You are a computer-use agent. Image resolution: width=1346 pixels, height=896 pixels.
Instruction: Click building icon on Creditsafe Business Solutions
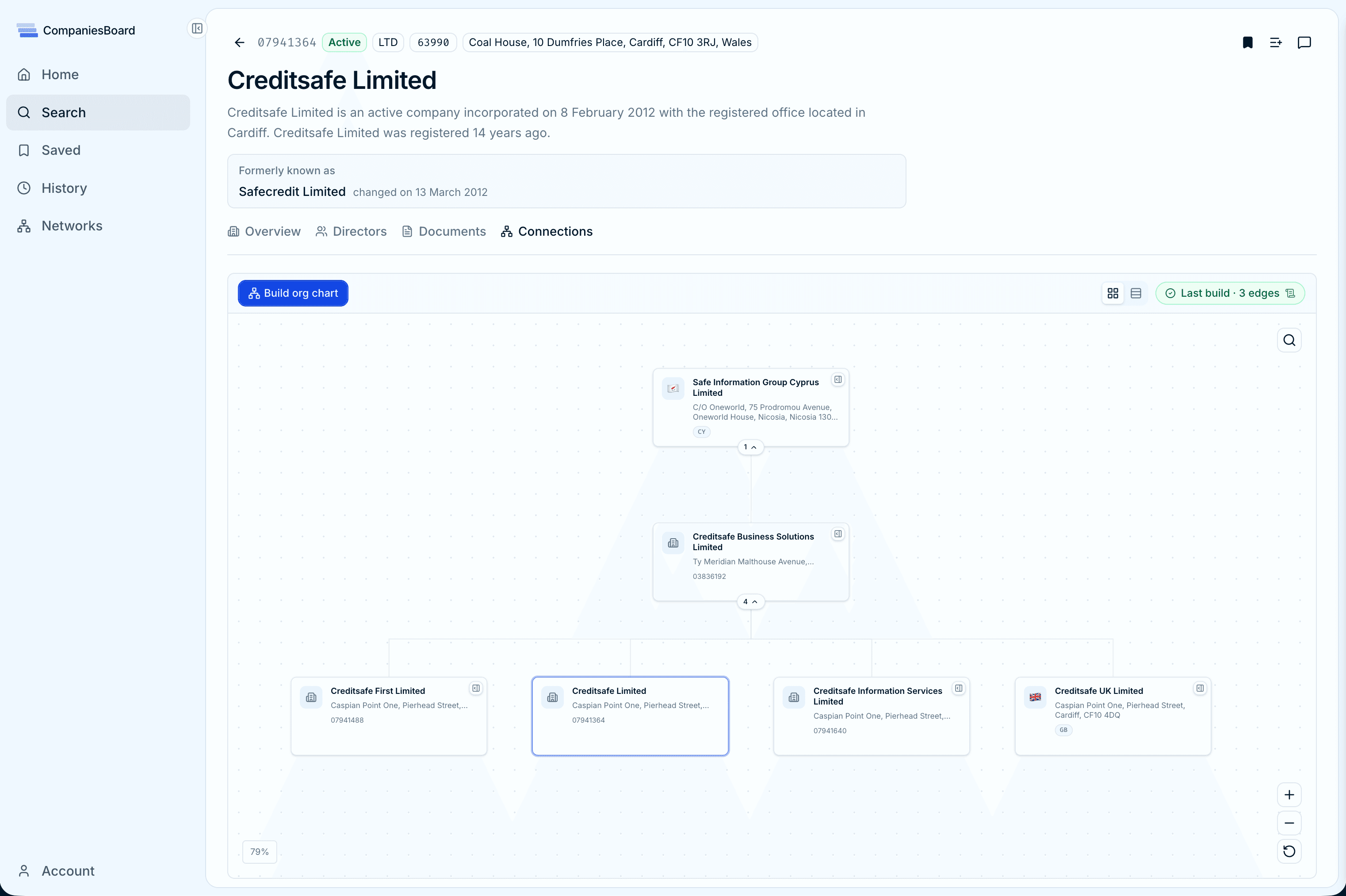(673, 543)
